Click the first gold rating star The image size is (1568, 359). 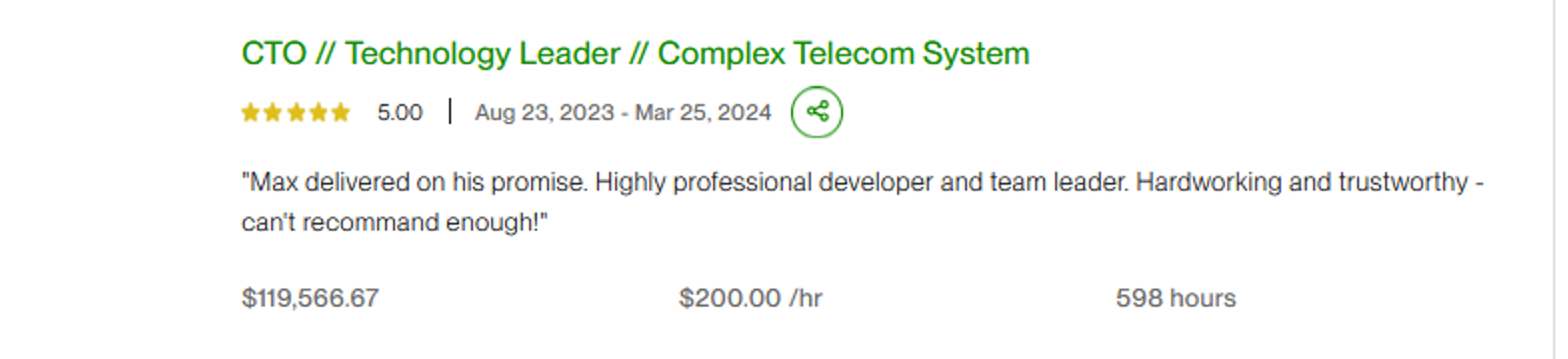click(251, 112)
